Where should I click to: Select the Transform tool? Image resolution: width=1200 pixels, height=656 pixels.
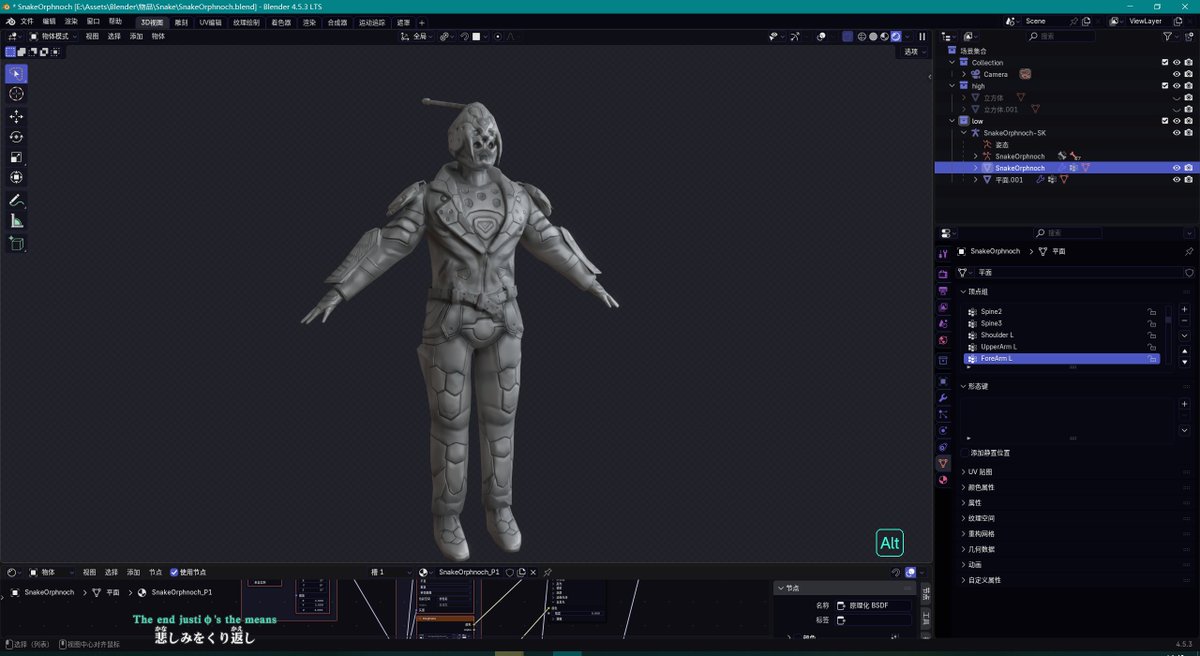click(16, 178)
